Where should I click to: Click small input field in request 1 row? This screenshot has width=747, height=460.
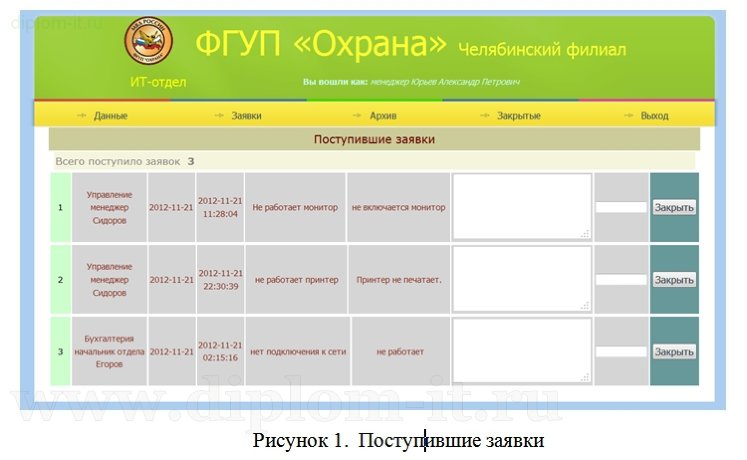click(621, 207)
